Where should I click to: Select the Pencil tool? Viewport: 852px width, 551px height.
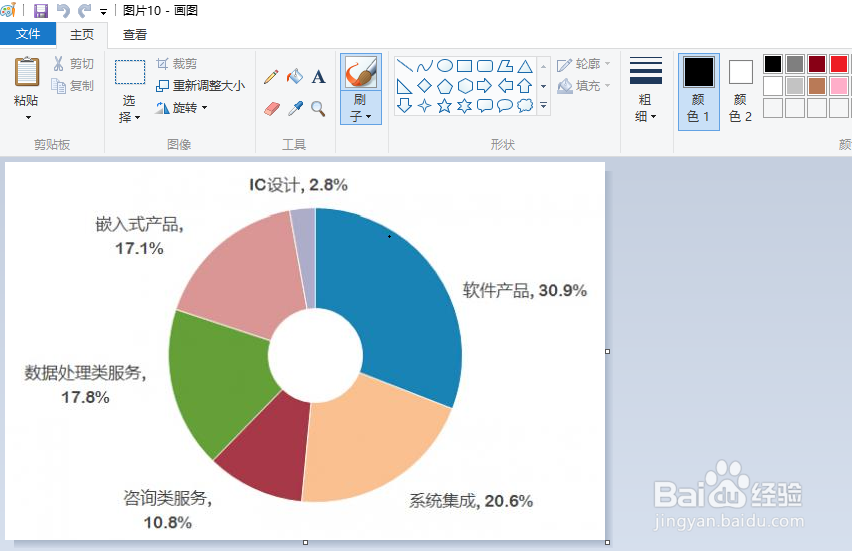pyautogui.click(x=271, y=77)
